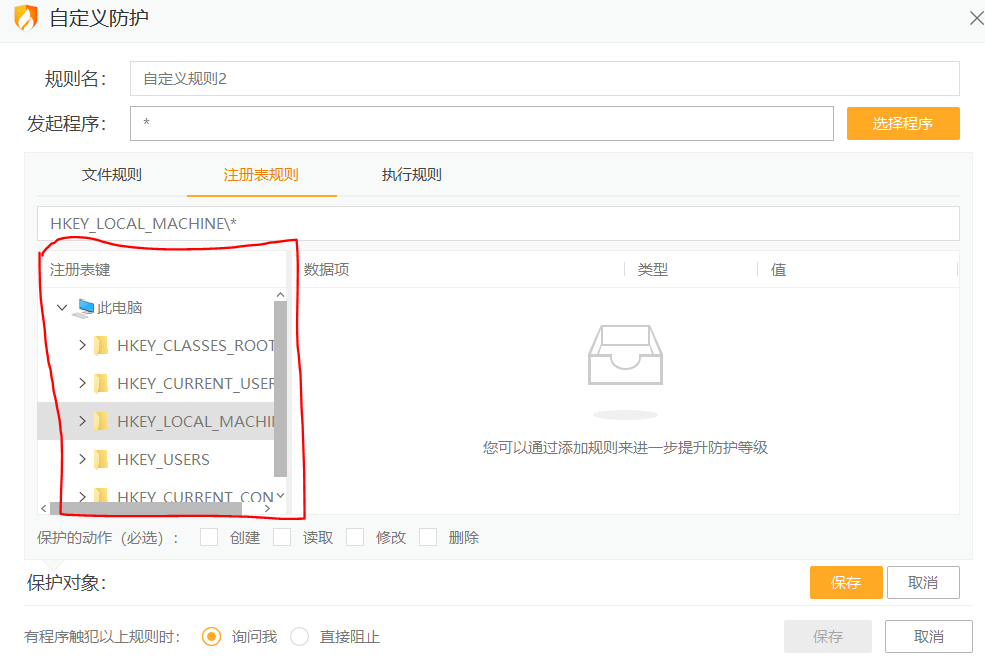Viewport: 985px width, 659px height.
Task: Click the tree scrollbar down arrow
Action: coord(280,495)
